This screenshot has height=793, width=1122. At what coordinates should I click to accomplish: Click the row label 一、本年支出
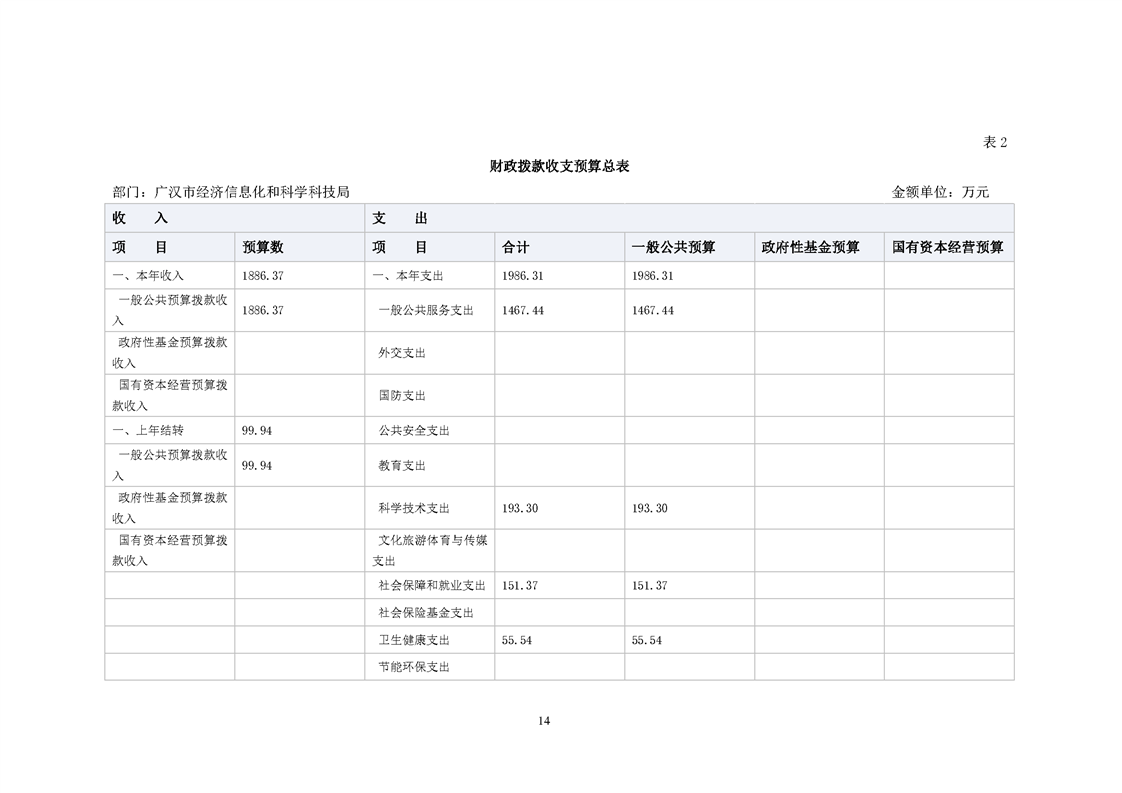408,276
